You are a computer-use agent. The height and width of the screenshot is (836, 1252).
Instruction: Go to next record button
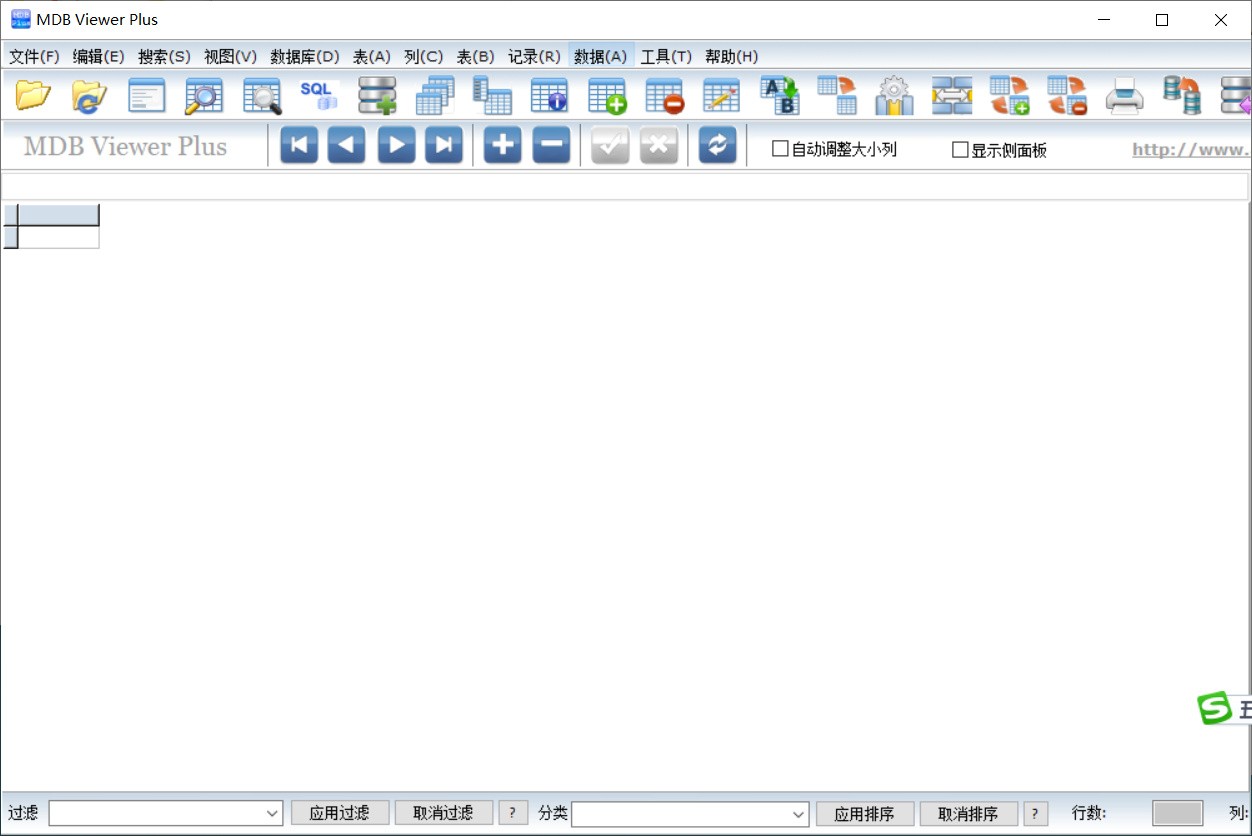pos(396,145)
